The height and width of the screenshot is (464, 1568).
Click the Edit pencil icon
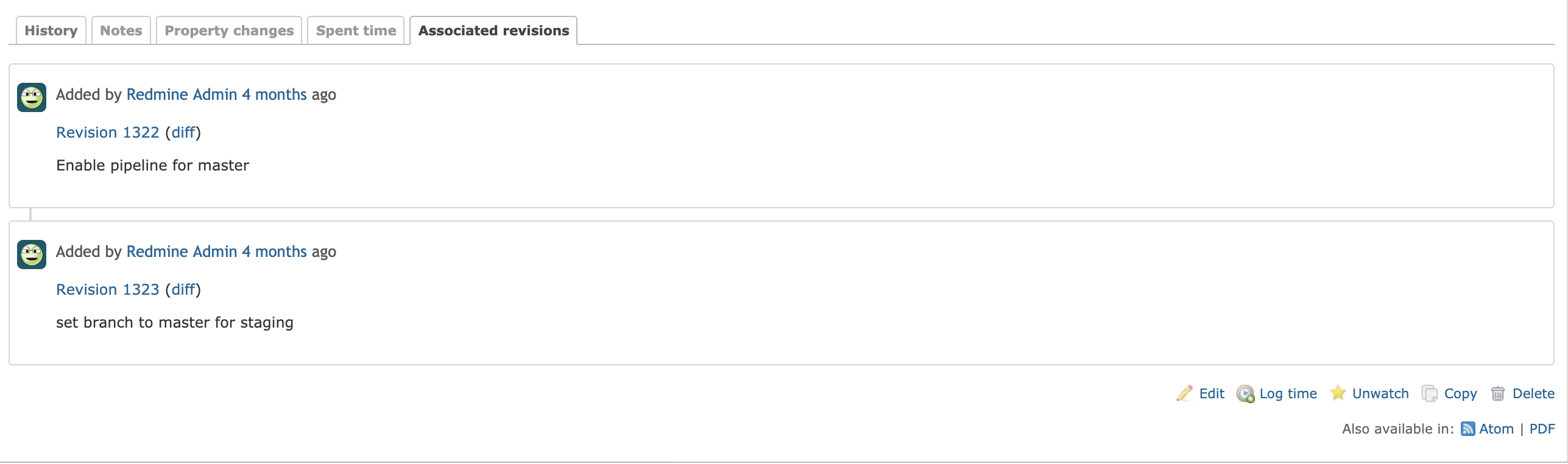pyautogui.click(x=1184, y=394)
